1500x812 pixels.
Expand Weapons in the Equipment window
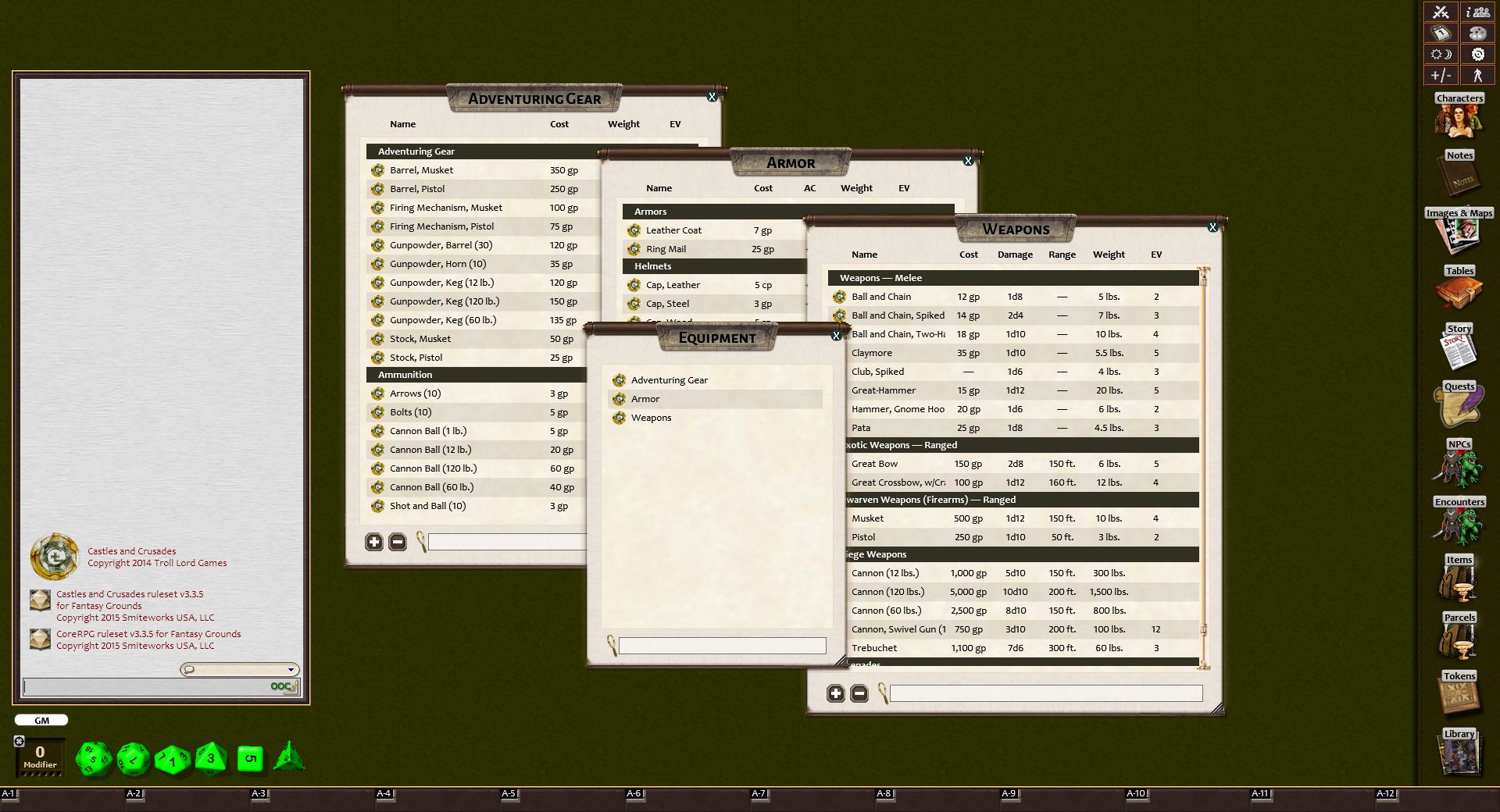[x=652, y=418]
